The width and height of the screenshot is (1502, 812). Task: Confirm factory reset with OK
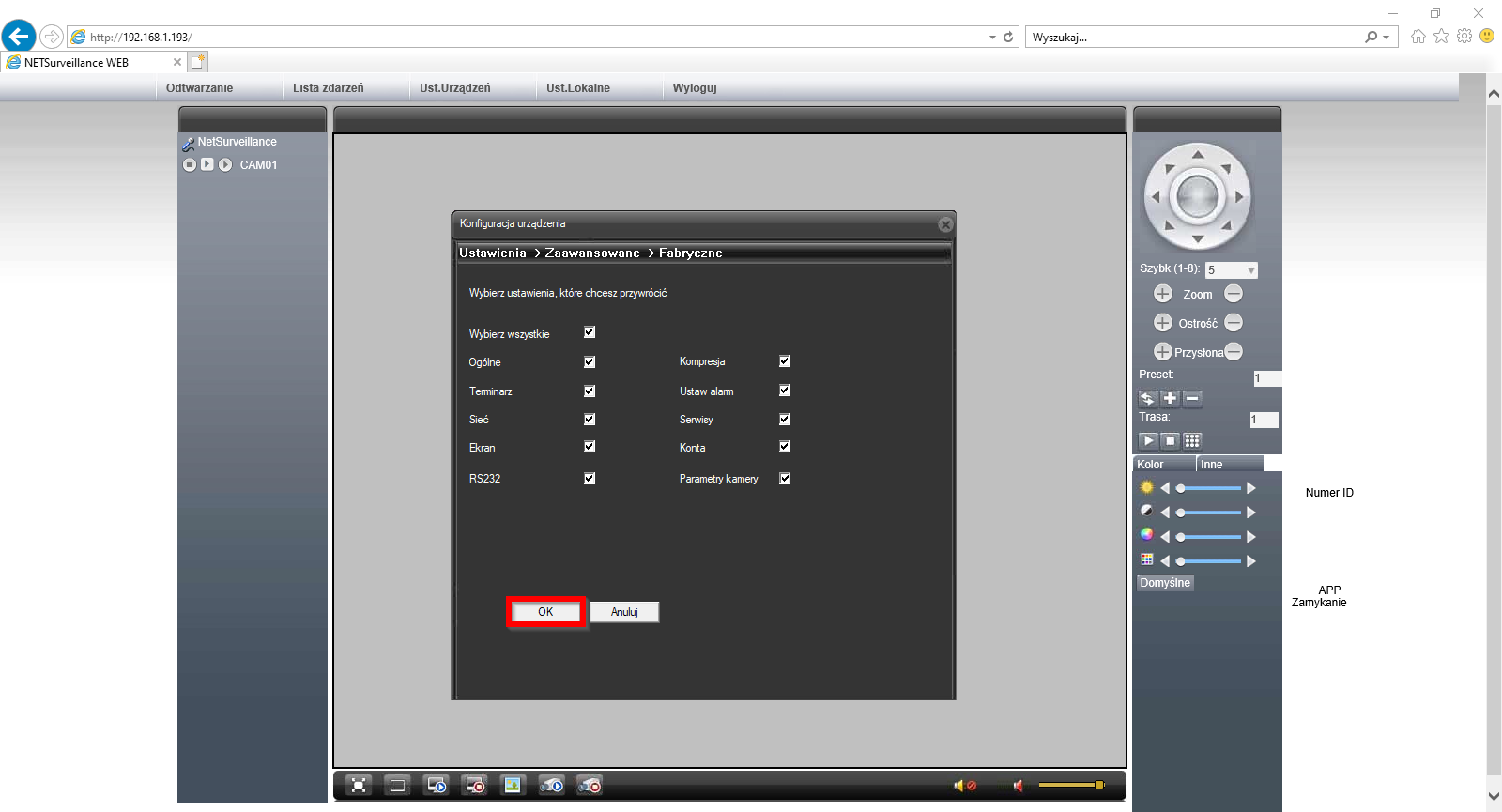pyautogui.click(x=545, y=612)
